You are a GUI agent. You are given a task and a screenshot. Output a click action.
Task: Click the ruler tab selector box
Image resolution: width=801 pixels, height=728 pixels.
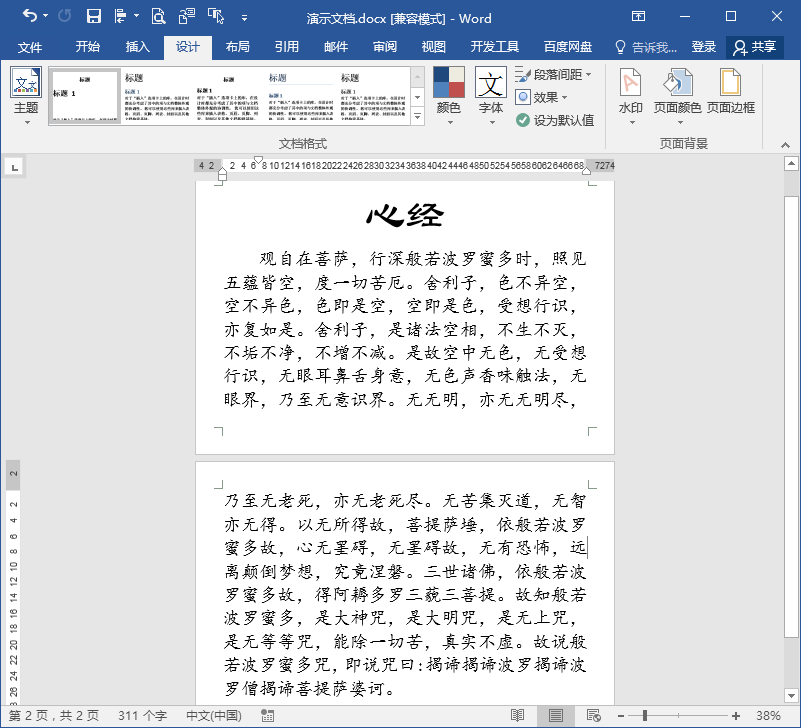pos(15,167)
